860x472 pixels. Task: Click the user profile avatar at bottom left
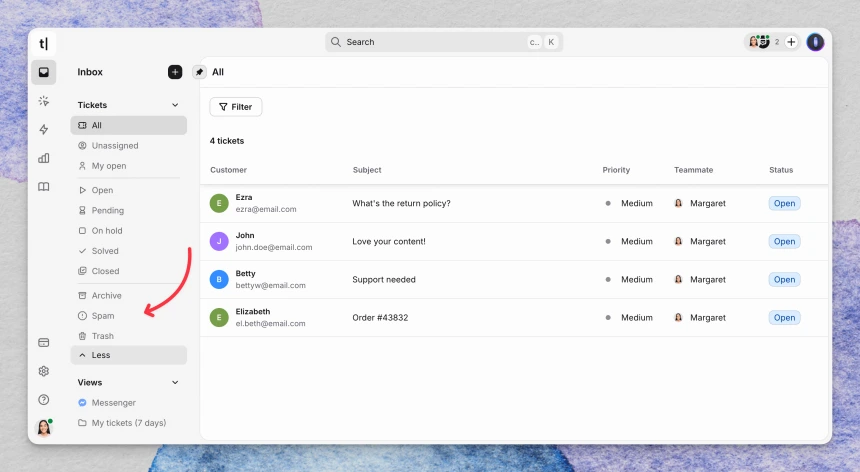(x=44, y=427)
